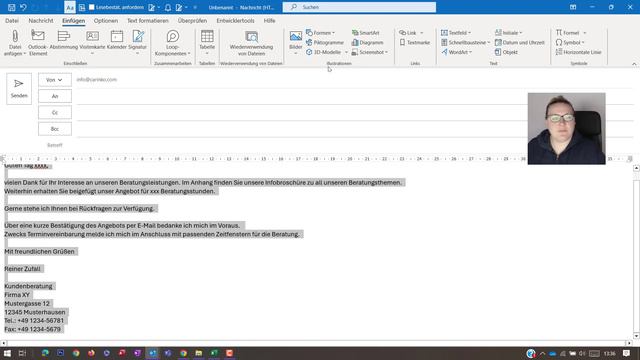Click the Textmarke bookmark button

click(x=415, y=42)
